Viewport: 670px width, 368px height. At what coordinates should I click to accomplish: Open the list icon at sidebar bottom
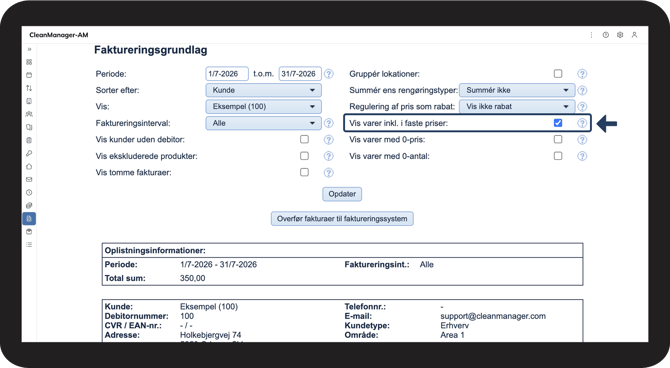[29, 245]
